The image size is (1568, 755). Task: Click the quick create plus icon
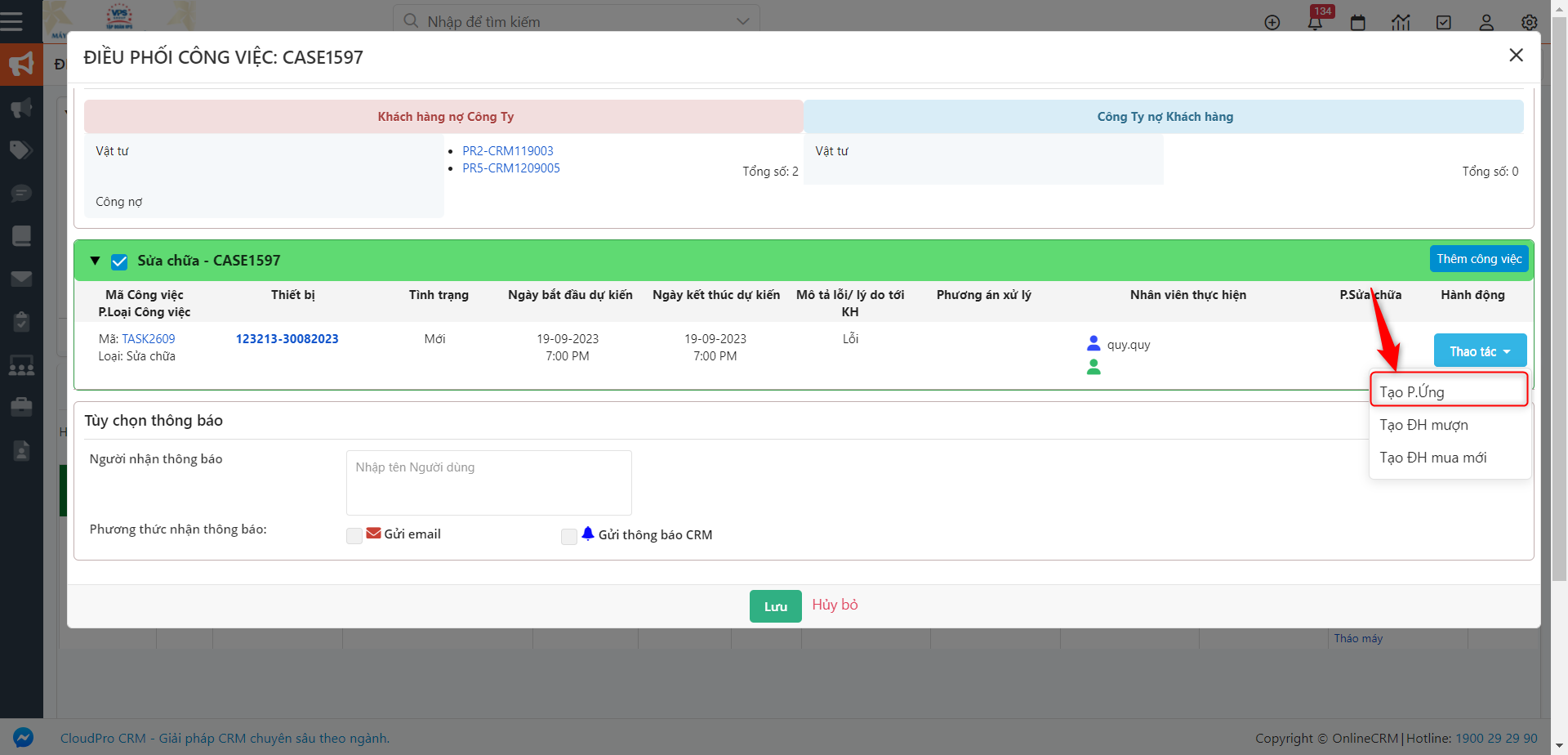1272,22
